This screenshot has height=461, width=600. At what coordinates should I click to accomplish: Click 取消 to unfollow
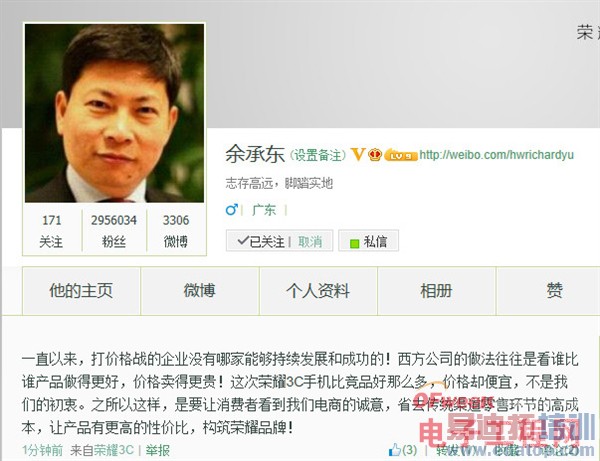(310, 241)
